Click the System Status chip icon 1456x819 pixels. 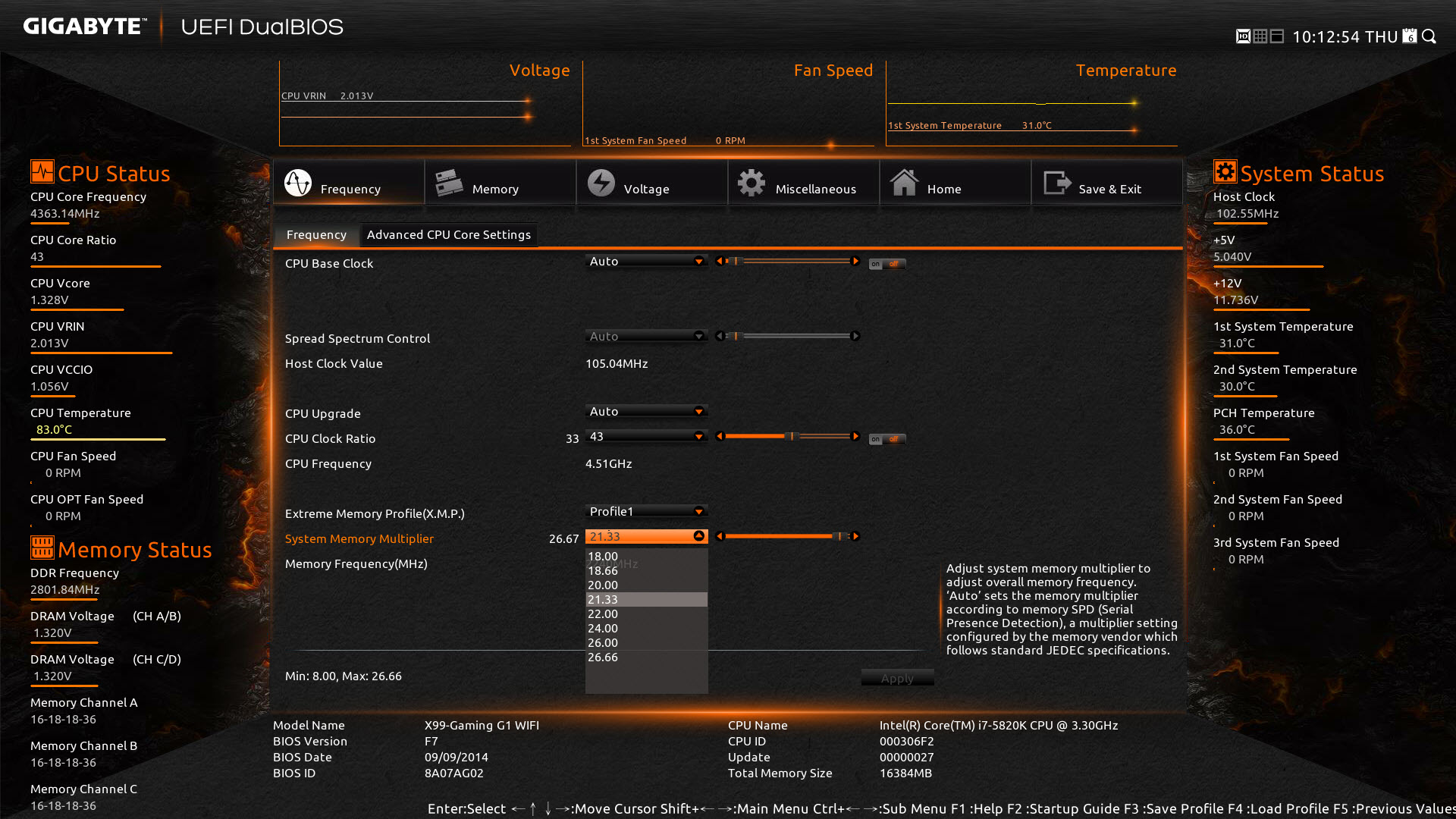pyautogui.click(x=1225, y=171)
